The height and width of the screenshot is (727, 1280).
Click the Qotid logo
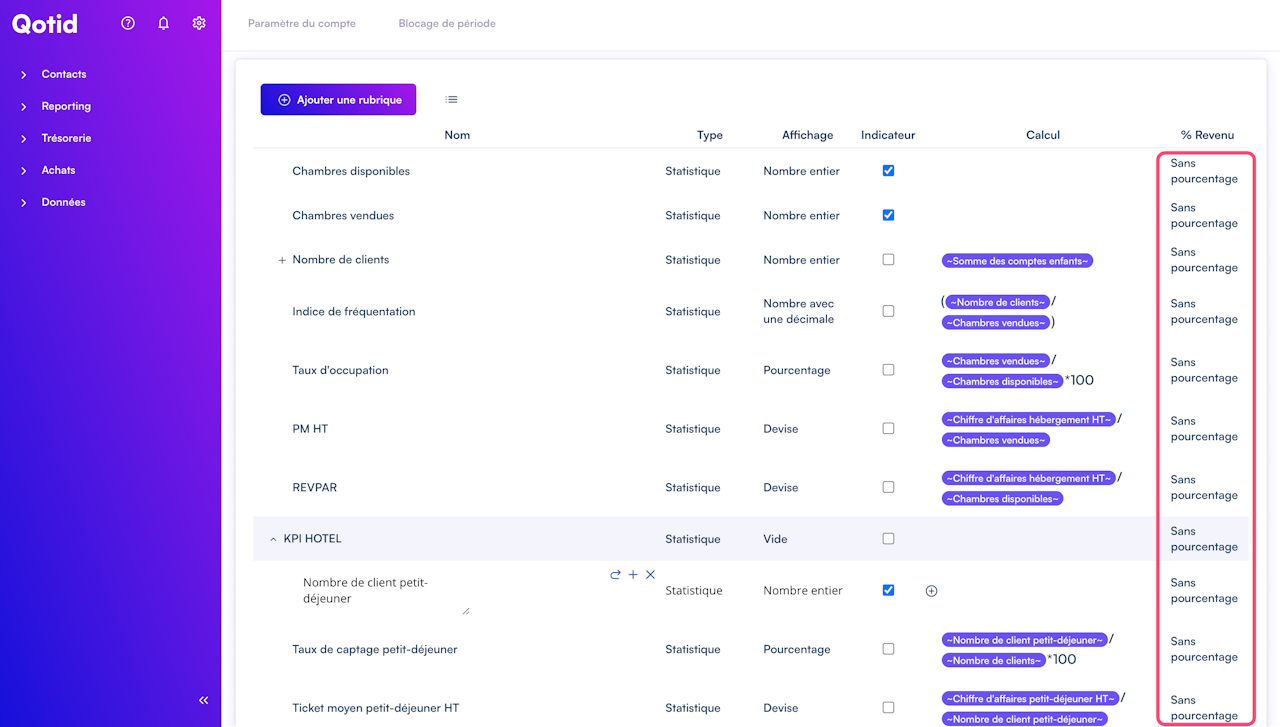45,24
